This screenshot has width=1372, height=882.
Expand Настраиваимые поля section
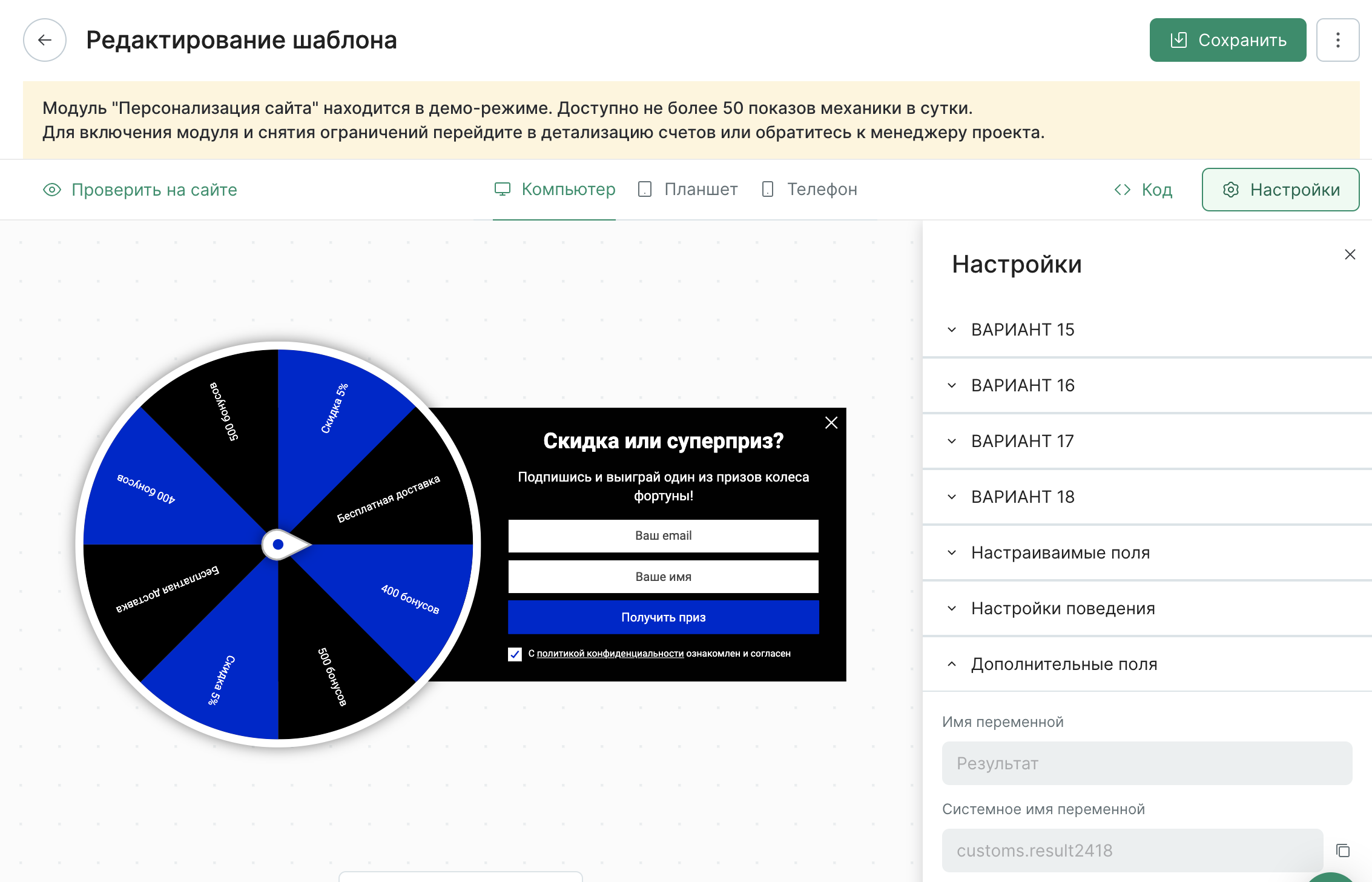(1147, 552)
